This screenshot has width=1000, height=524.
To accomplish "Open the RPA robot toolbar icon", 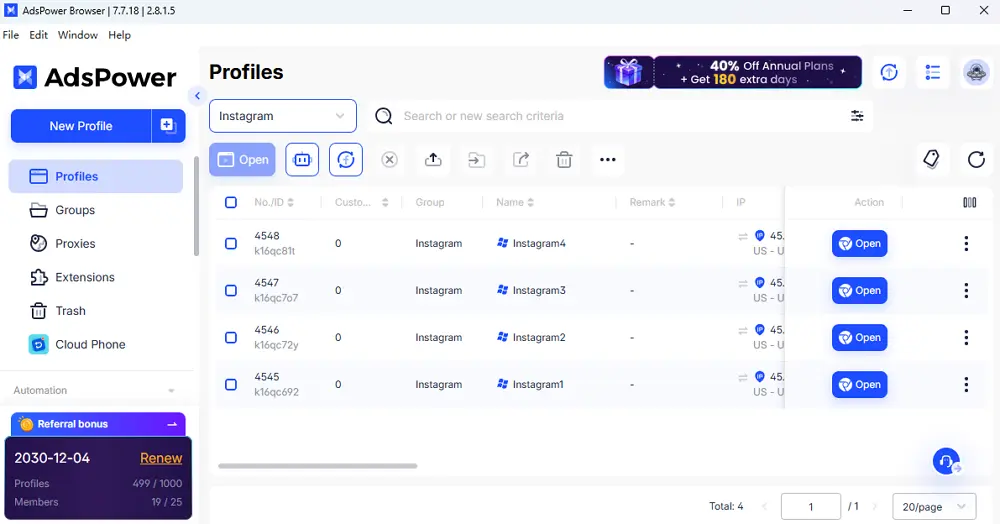I will [302, 159].
